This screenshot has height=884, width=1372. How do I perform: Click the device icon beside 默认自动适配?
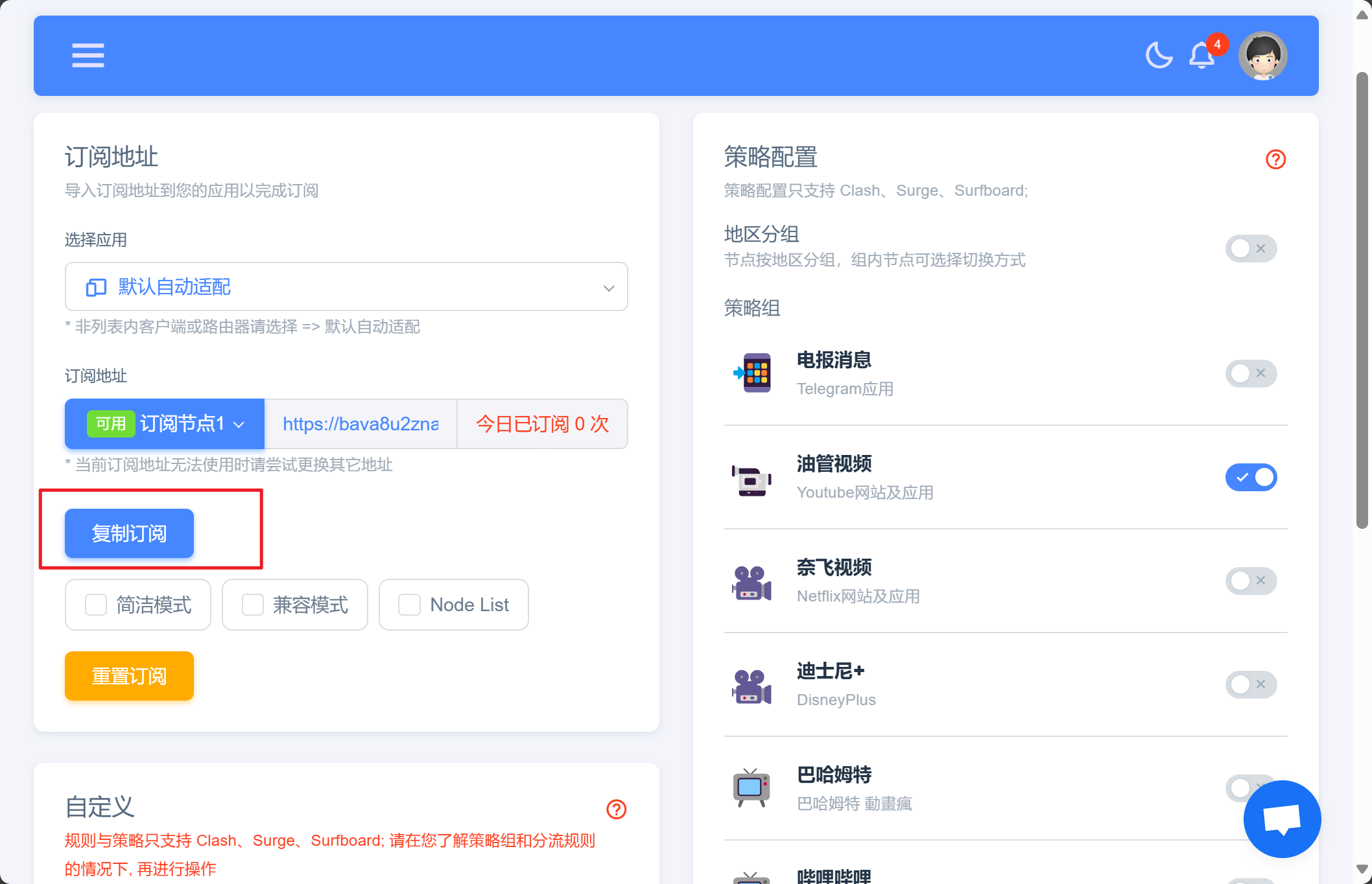point(96,287)
